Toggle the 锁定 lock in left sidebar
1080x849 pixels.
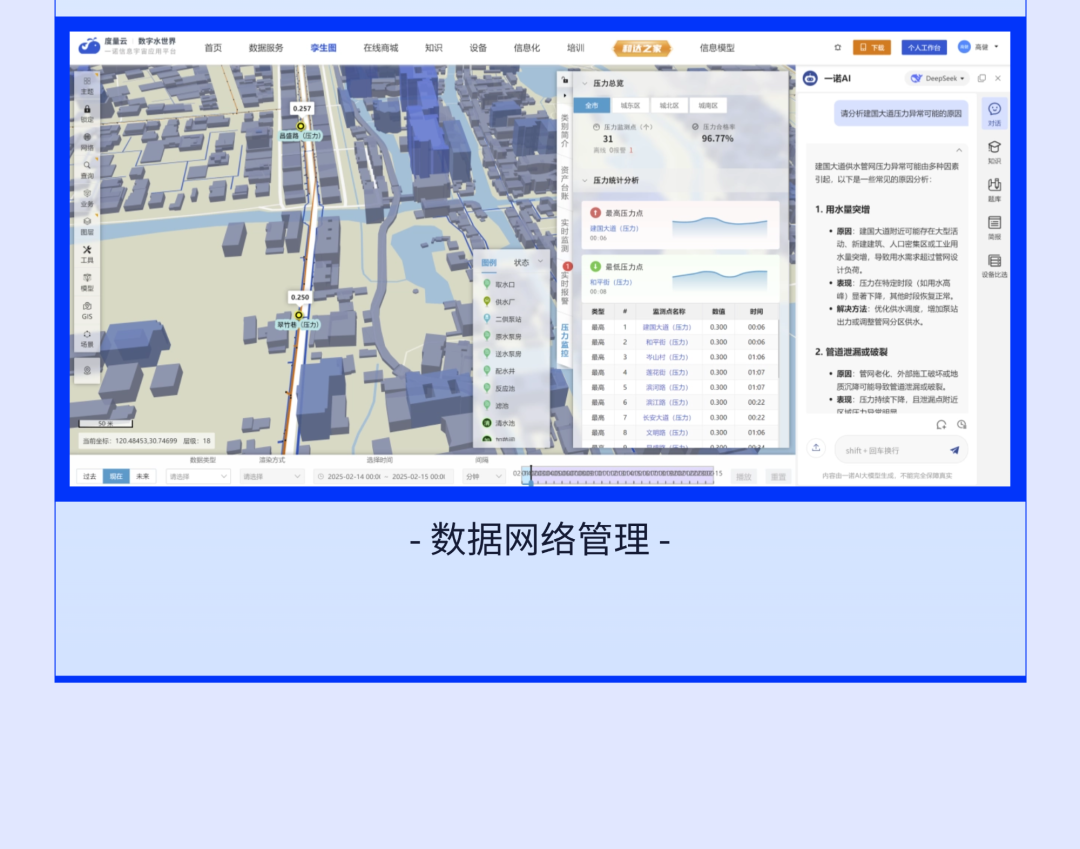pos(87,112)
